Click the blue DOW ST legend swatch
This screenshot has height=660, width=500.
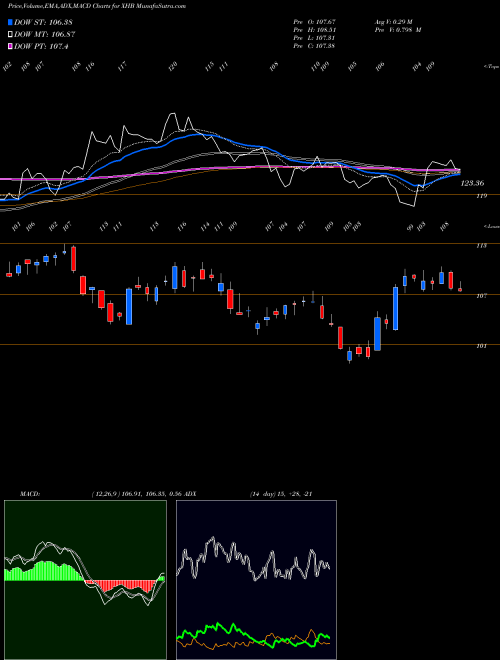[x=10, y=22]
